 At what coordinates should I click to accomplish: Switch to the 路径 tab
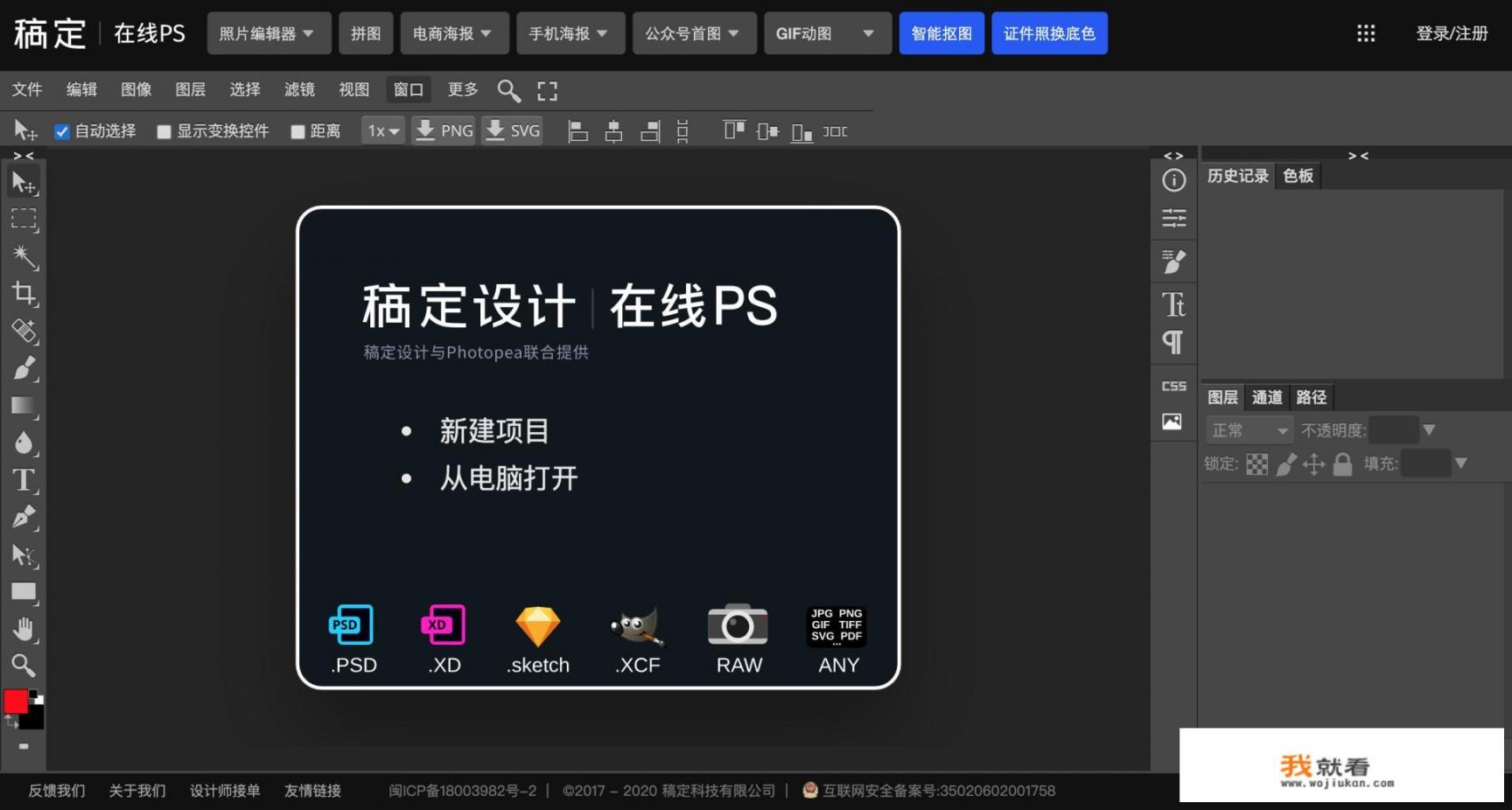point(1311,397)
